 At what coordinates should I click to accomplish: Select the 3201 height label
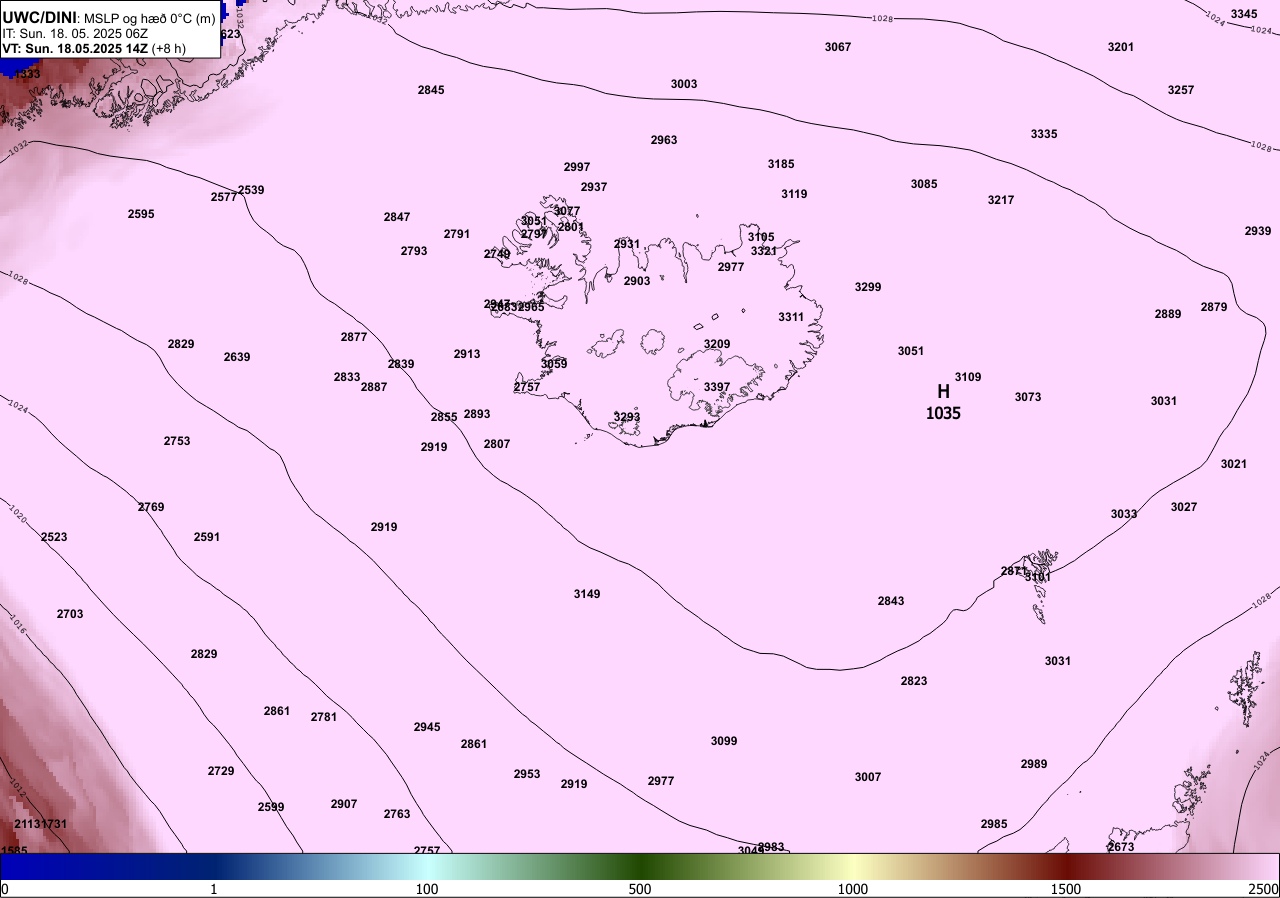1121,47
